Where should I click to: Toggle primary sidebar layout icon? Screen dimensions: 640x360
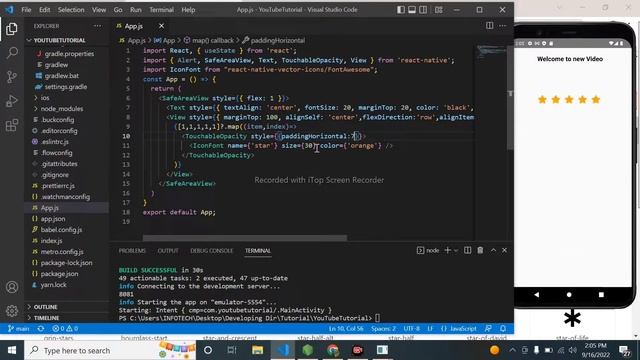(x=401, y=9)
